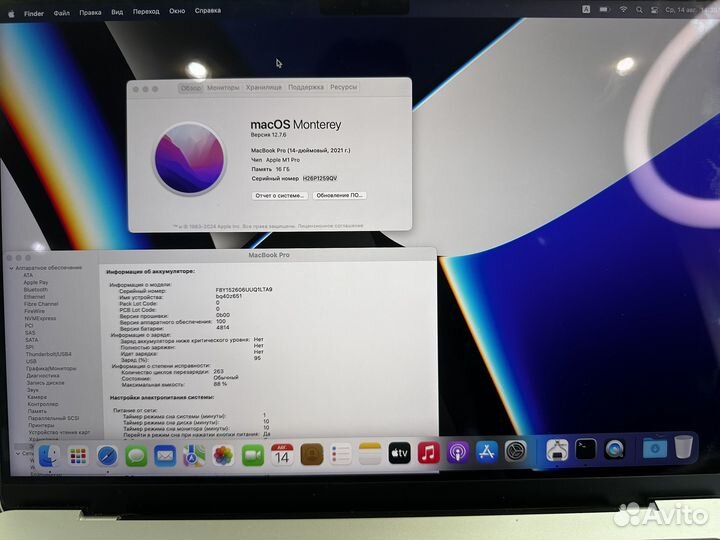The image size is (720, 540).
Task: Select Ethernet in the sidebar
Action: coord(34,297)
